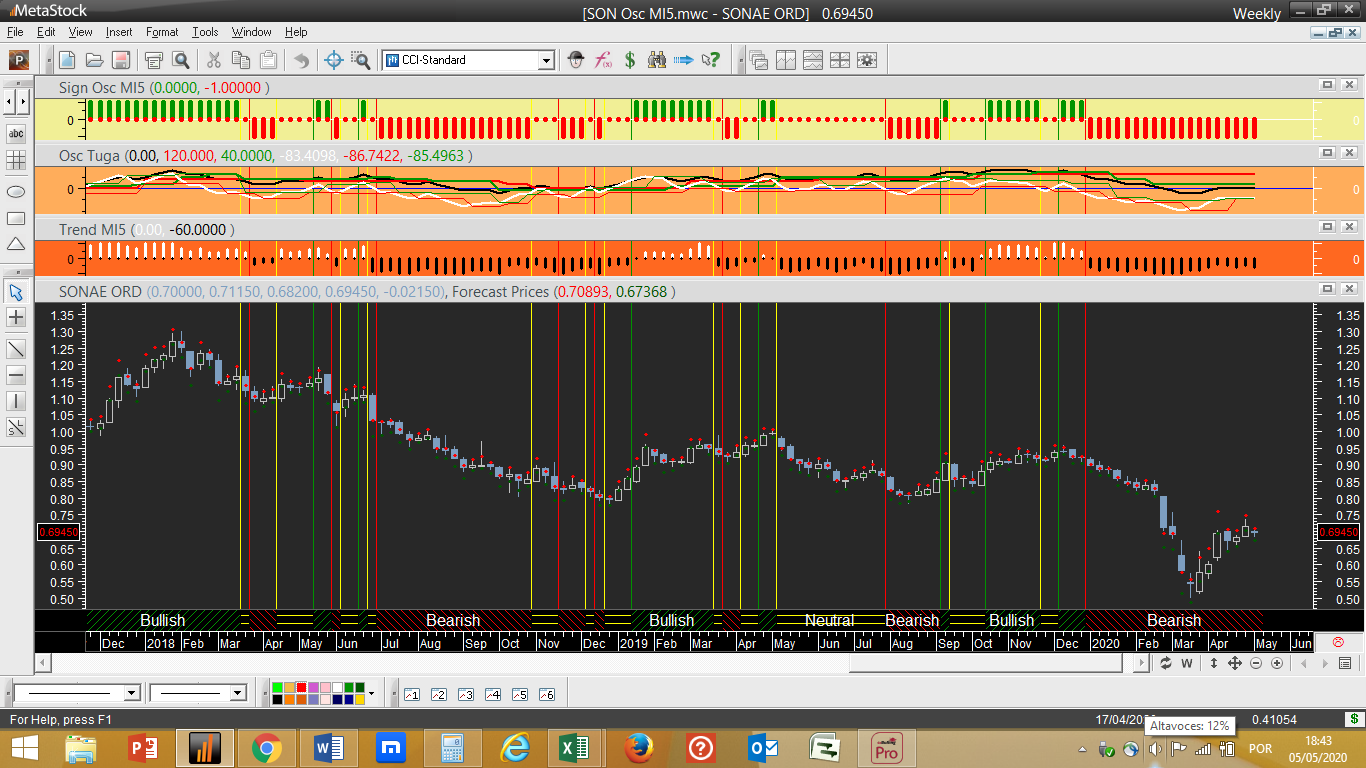Toggle the W weekly periodicity button
1366x768 pixels.
pyautogui.click(x=1187, y=663)
